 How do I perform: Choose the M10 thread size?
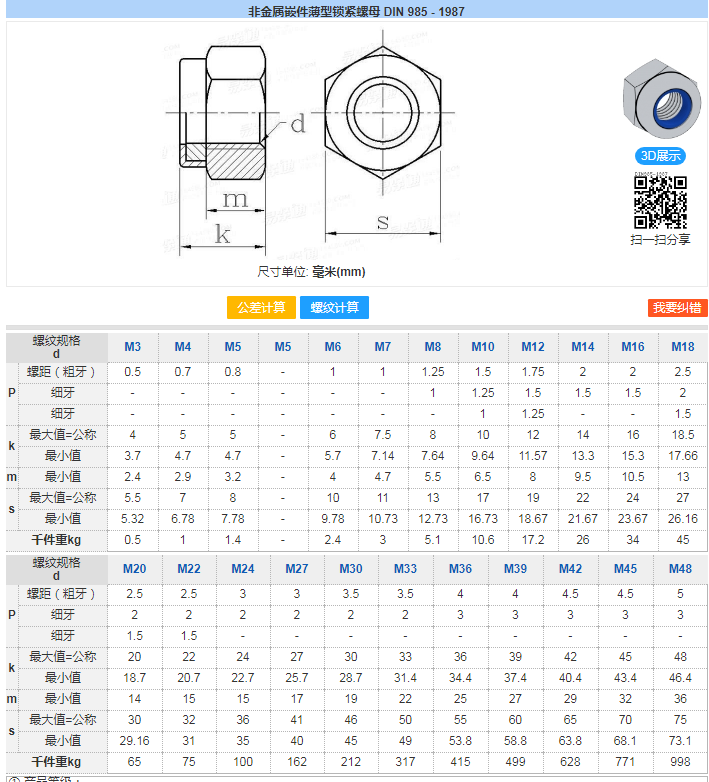tap(482, 347)
